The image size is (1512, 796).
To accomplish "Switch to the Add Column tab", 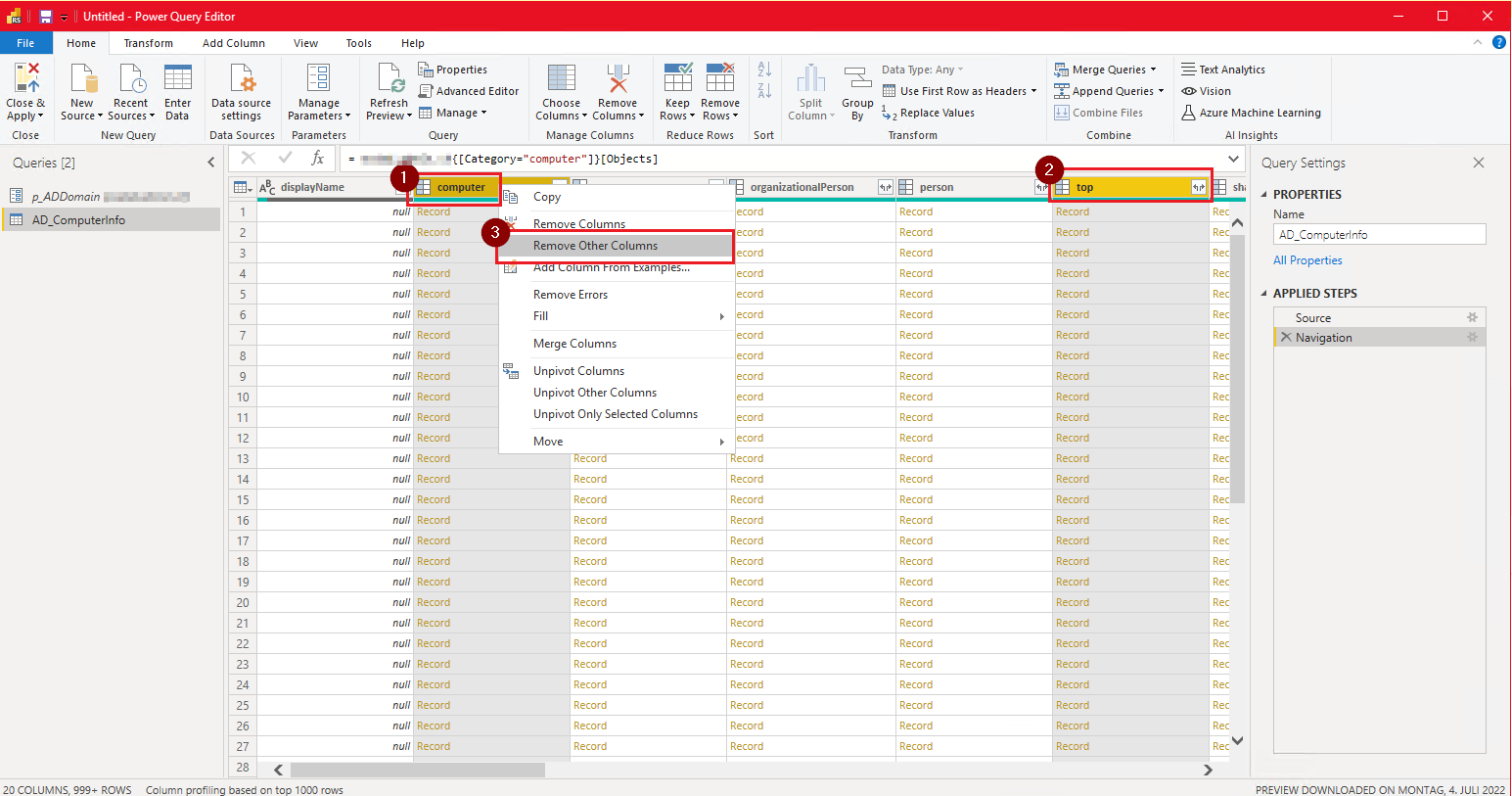I will (x=234, y=43).
